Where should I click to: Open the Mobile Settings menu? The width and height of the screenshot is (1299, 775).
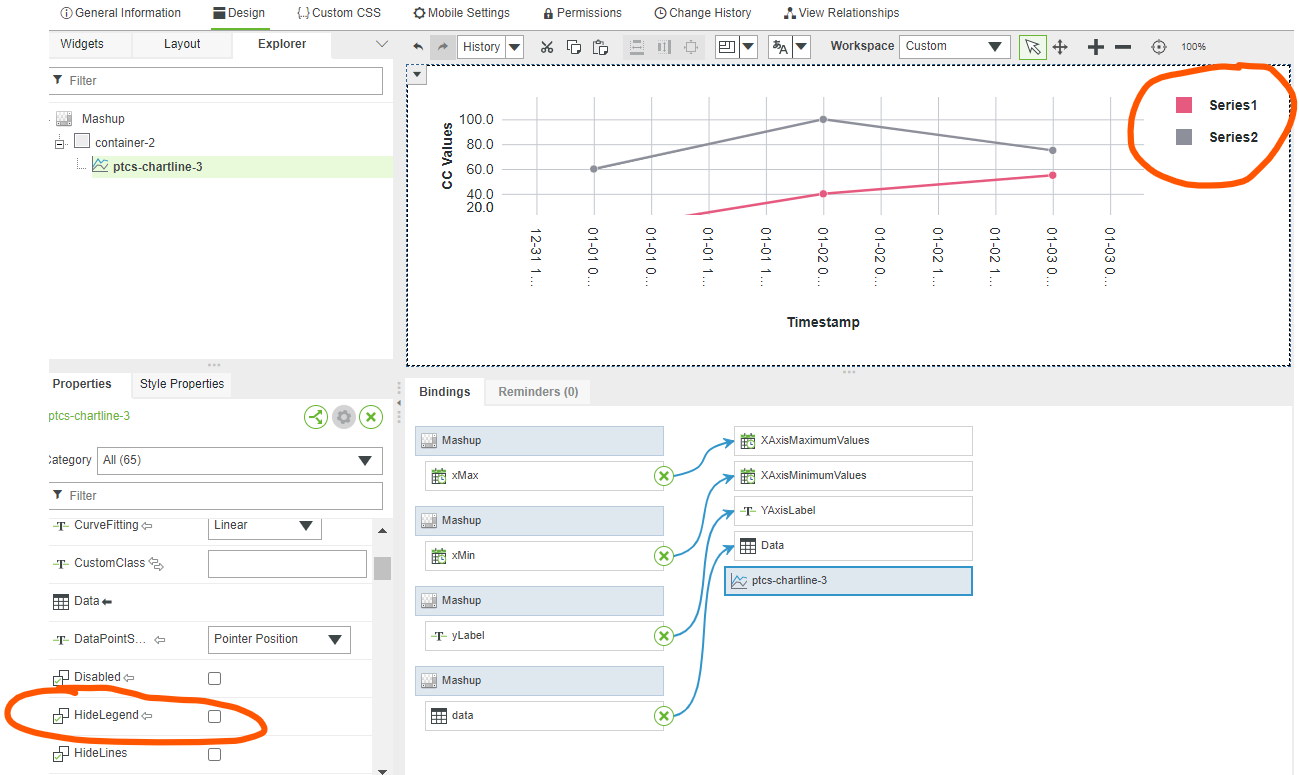[461, 13]
